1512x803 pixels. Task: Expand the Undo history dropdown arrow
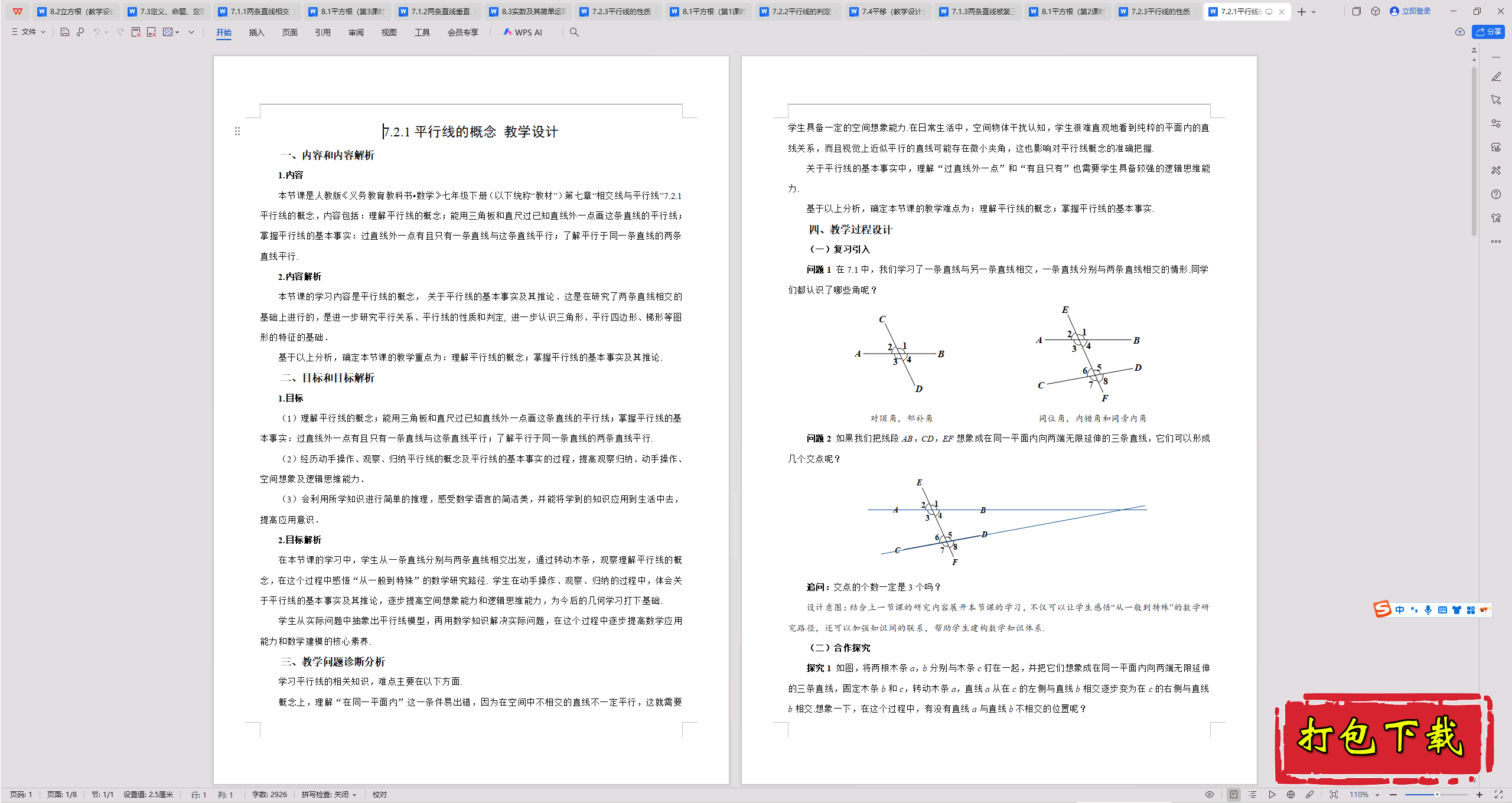(x=107, y=32)
